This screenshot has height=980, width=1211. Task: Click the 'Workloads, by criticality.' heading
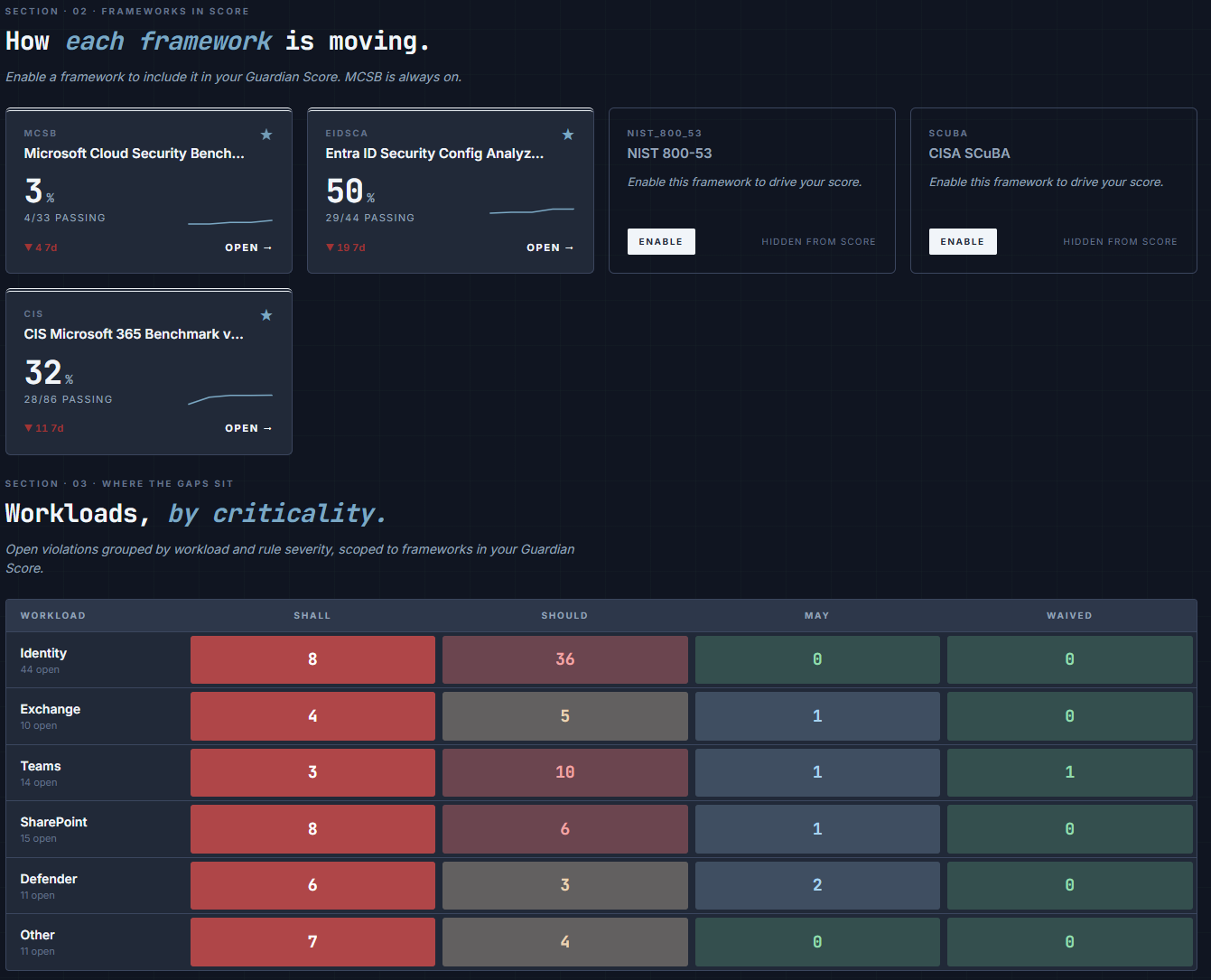coord(196,514)
